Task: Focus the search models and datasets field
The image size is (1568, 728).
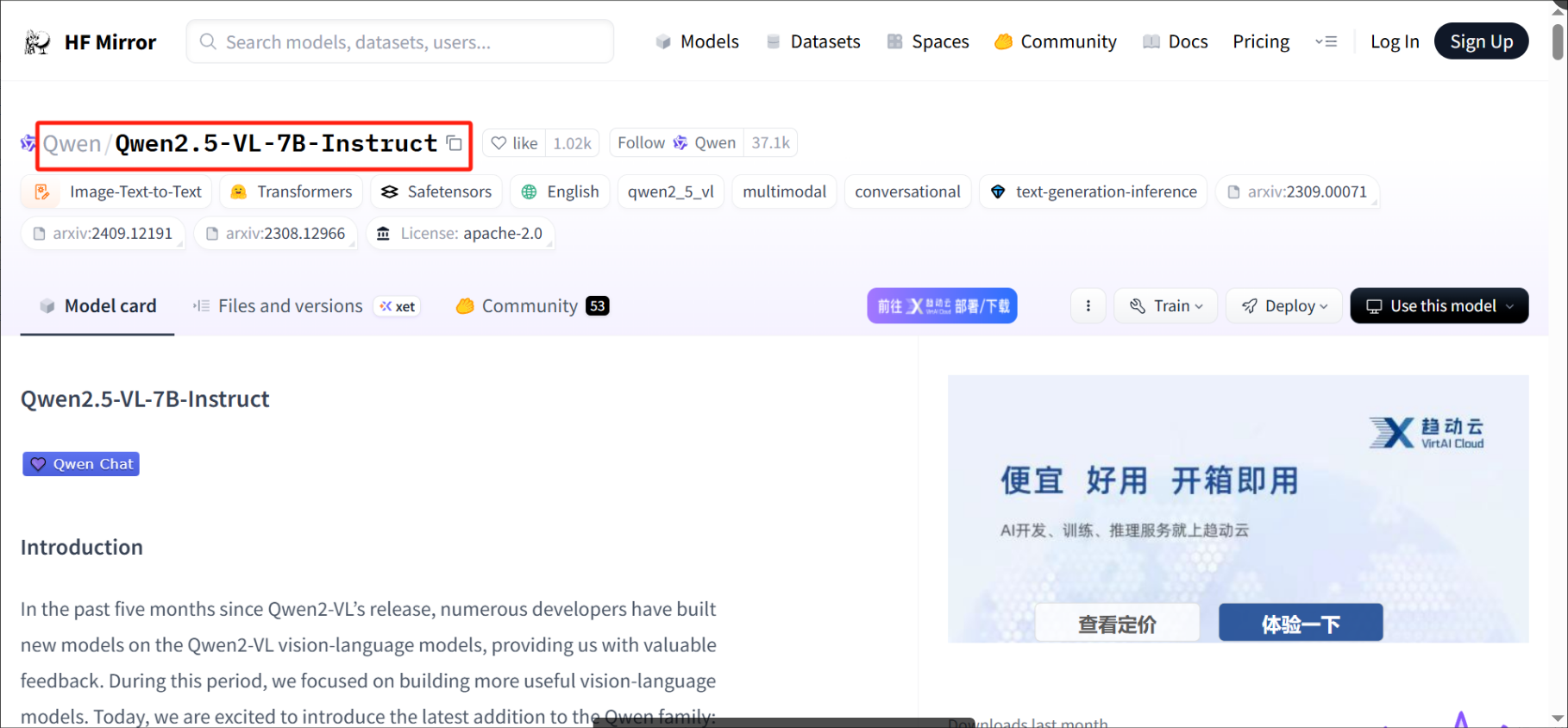Action: coord(400,42)
